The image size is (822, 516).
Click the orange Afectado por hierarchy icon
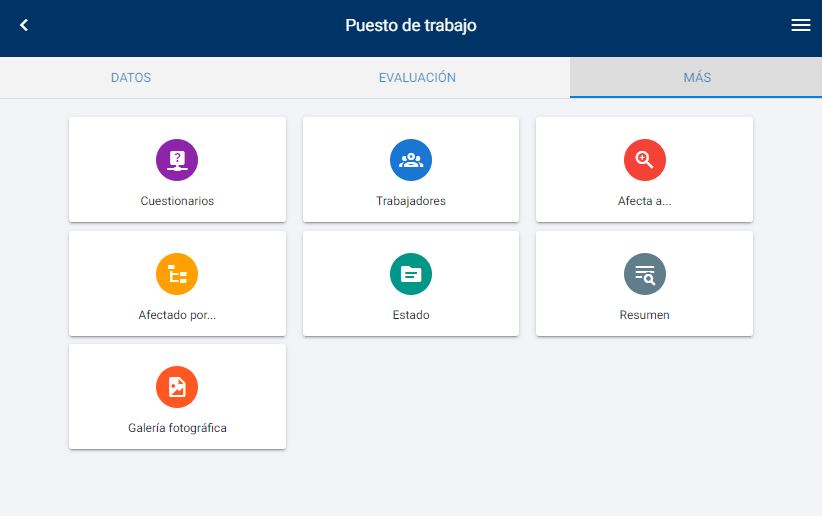coord(177,273)
